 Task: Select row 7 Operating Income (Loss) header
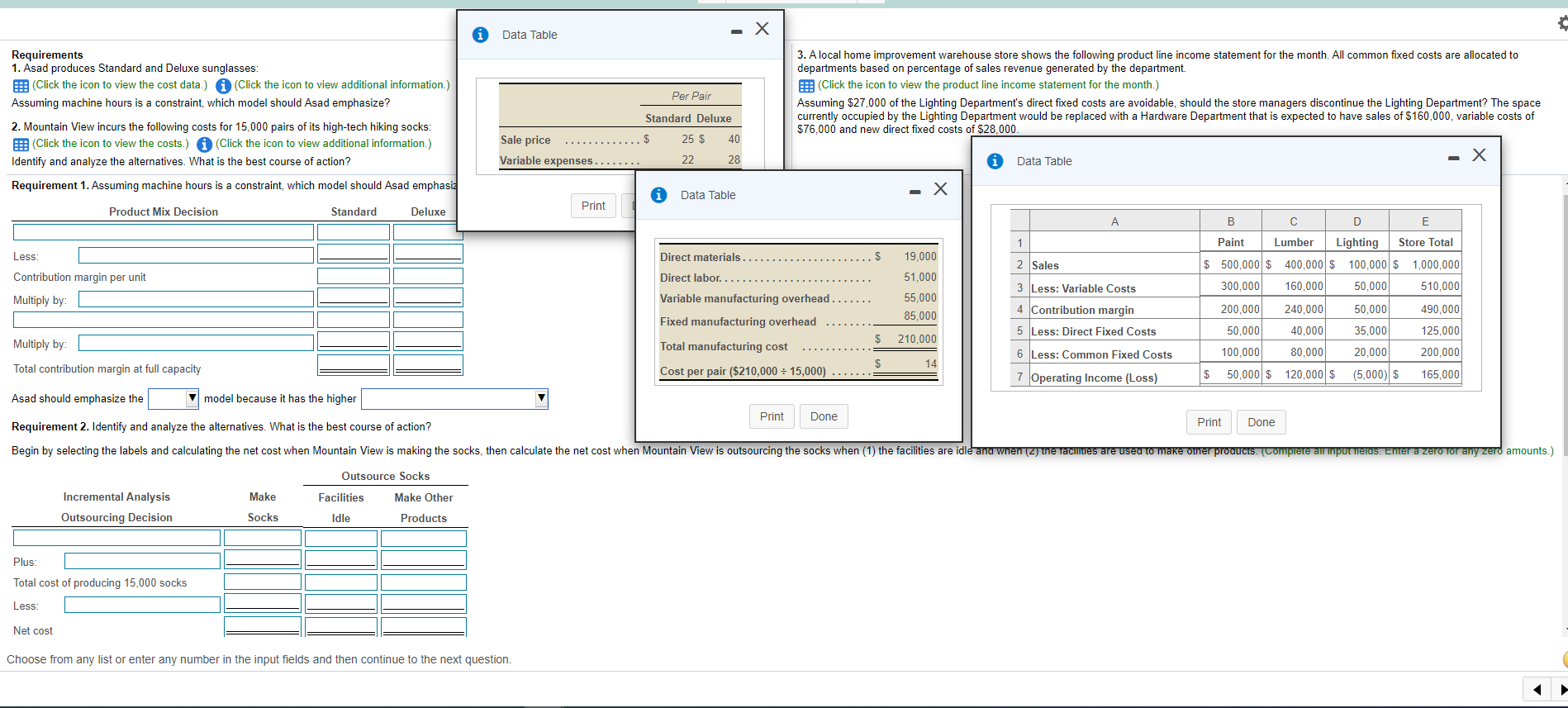click(x=1019, y=377)
